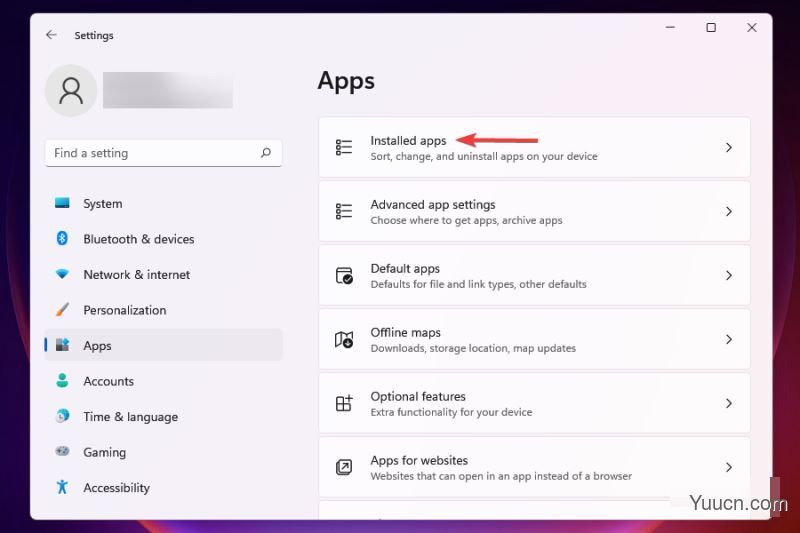The height and width of the screenshot is (533, 800).
Task: Click 'Websites that can open in an app' text
Action: [x=501, y=476]
